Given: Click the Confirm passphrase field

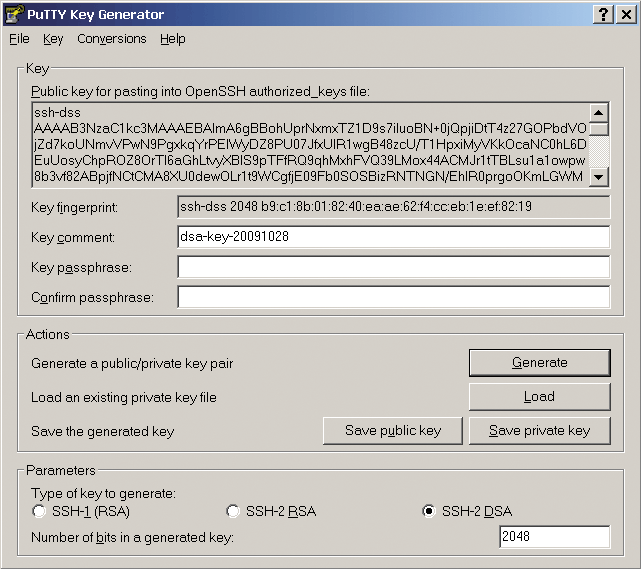Looking at the screenshot, I should [x=393, y=298].
